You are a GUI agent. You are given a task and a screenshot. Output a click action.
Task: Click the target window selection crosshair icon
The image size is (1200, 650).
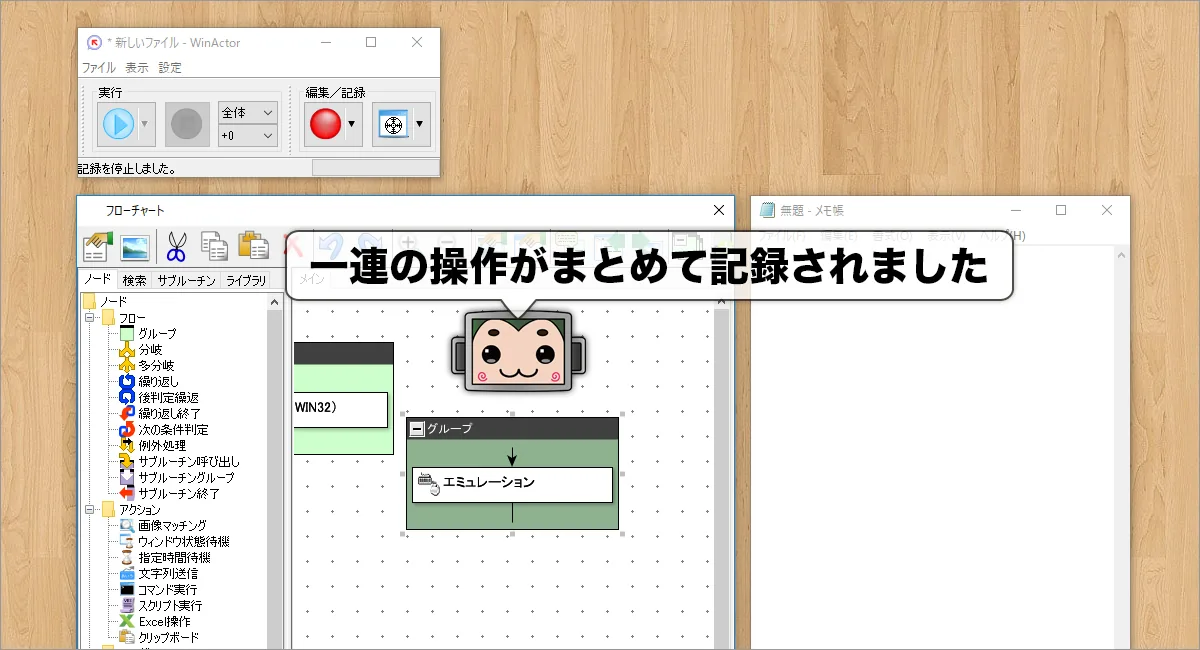click(x=393, y=125)
